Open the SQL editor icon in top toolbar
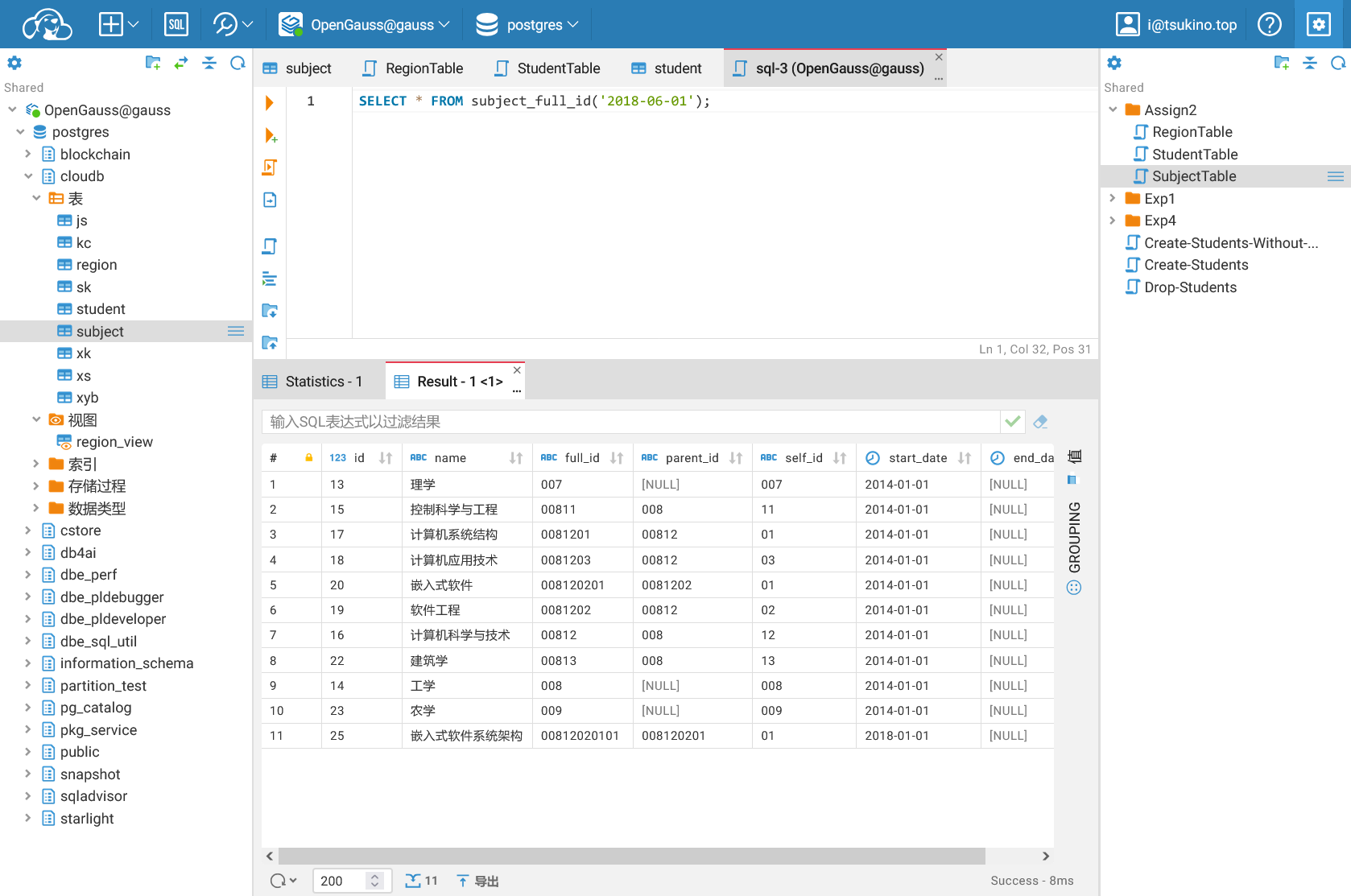 (176, 25)
